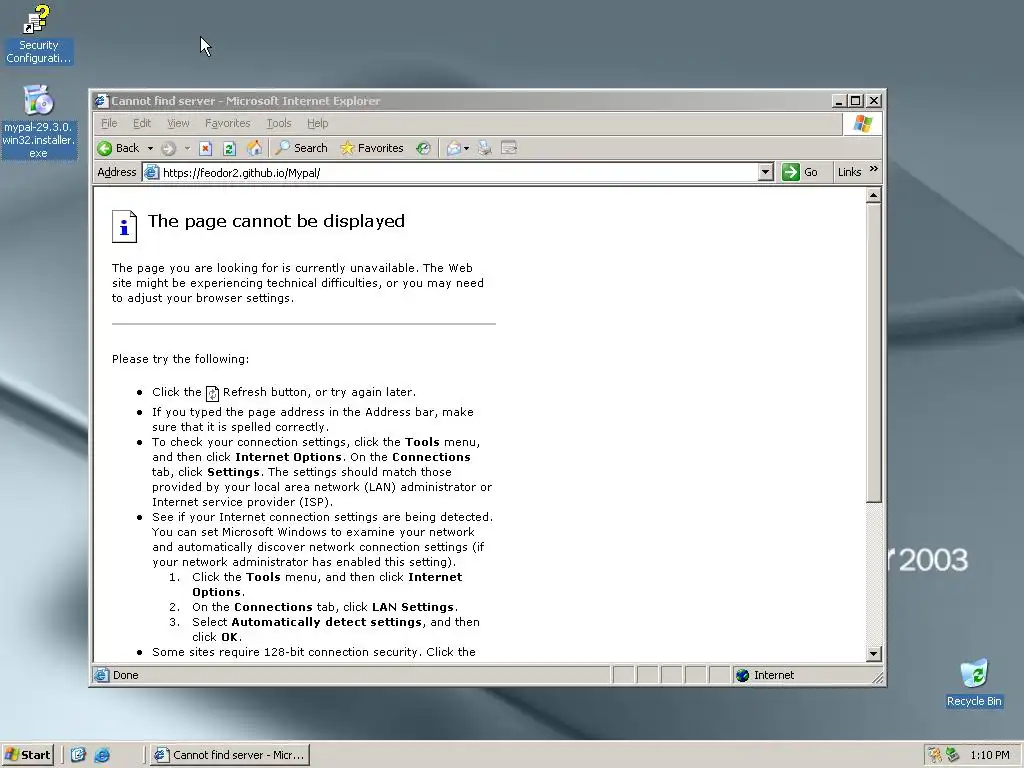The width and height of the screenshot is (1024, 768).
Task: Refresh the page via toolbar icon
Action: pos(229,148)
